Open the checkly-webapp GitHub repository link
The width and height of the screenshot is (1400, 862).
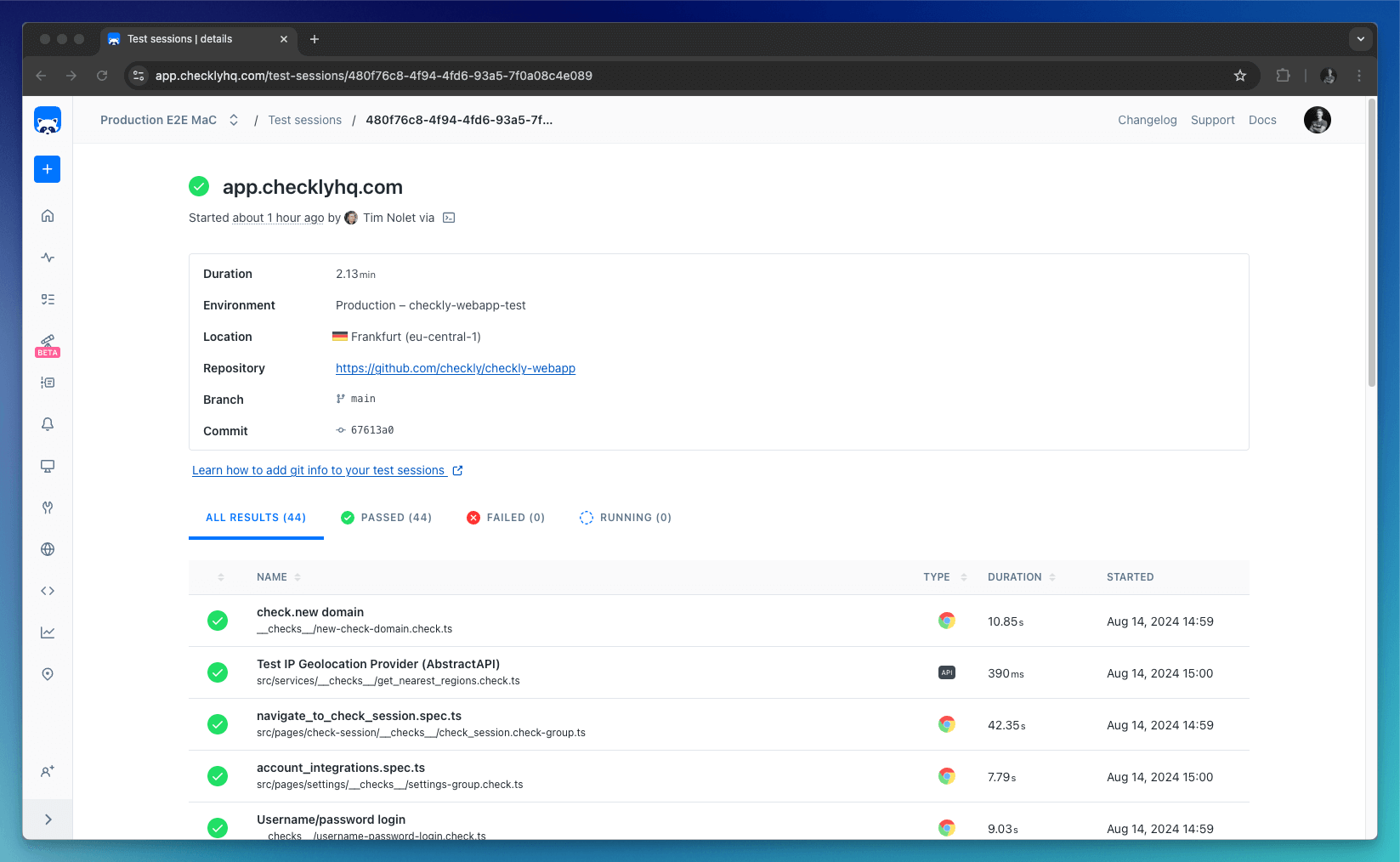coord(456,368)
